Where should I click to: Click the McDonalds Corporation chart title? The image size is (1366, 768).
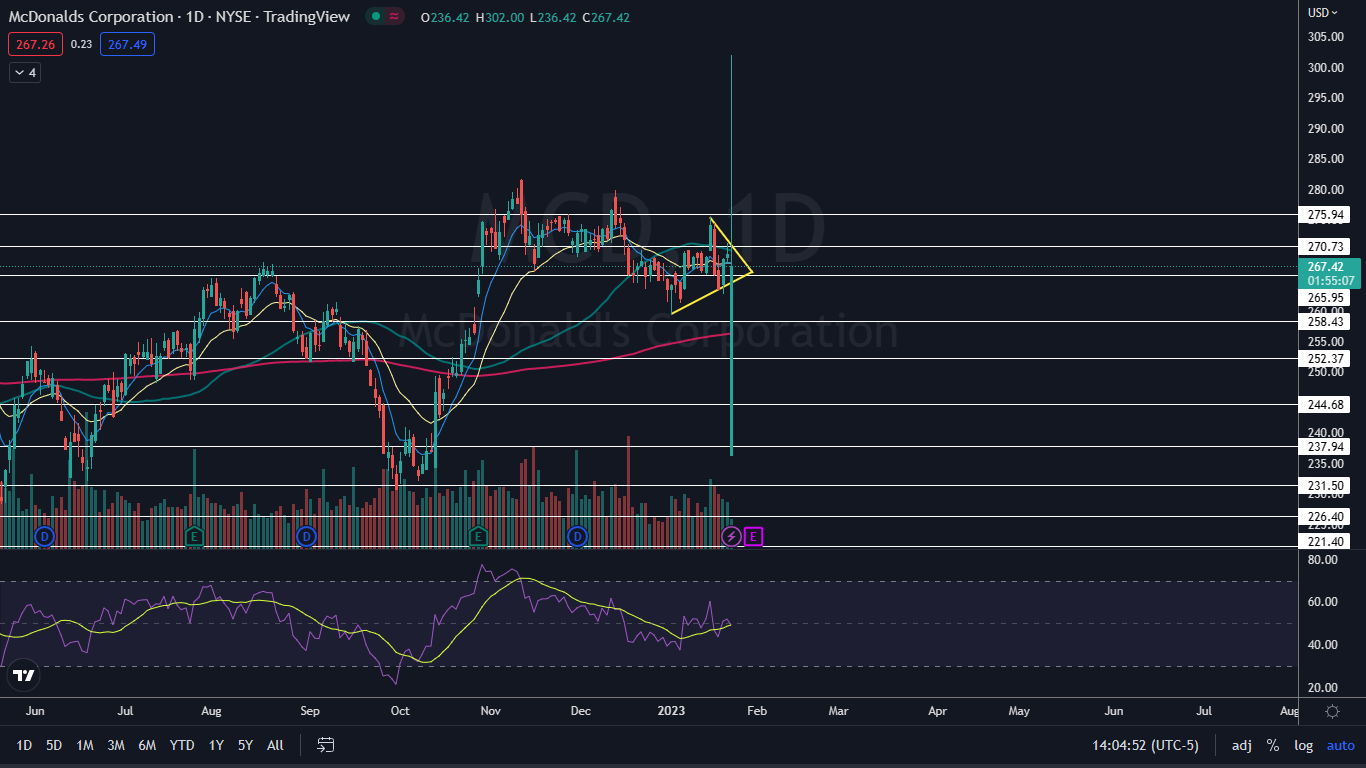tap(179, 17)
